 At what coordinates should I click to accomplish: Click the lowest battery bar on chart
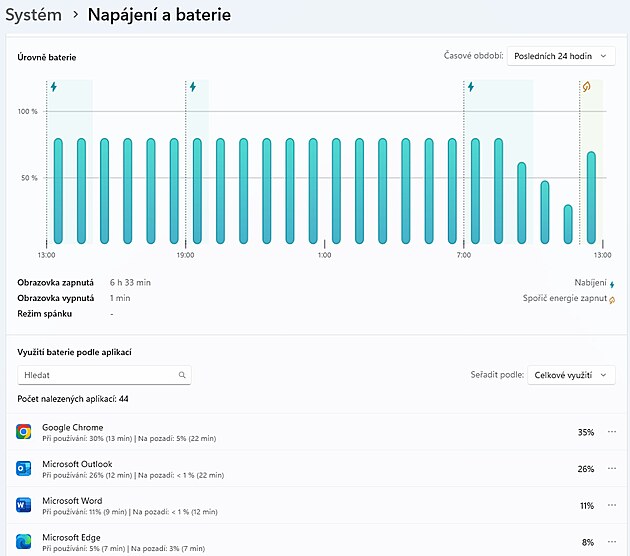[568, 223]
